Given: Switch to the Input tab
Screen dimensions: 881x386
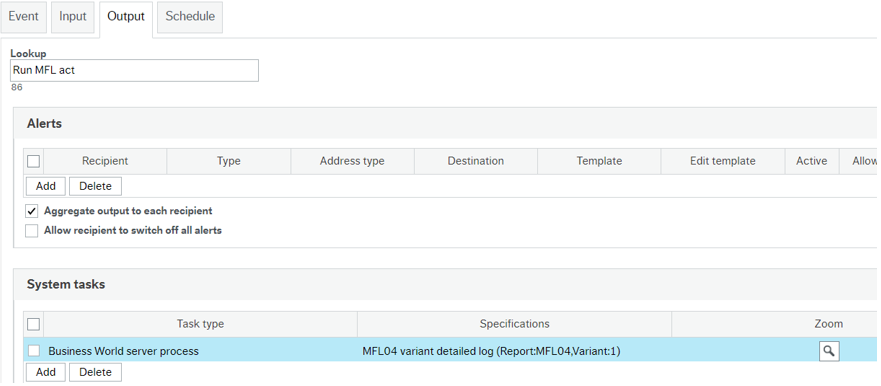Looking at the screenshot, I should 72,17.
